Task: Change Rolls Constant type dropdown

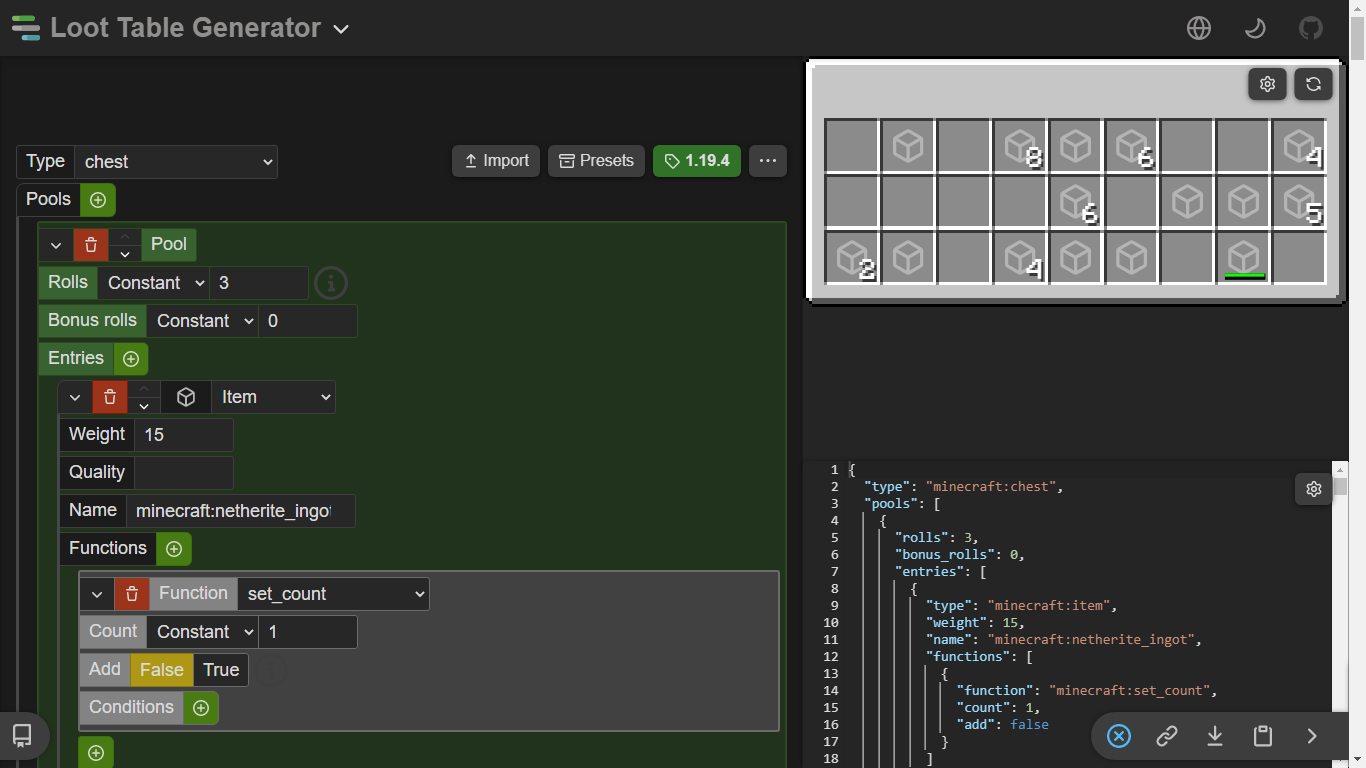Action: pos(153,283)
